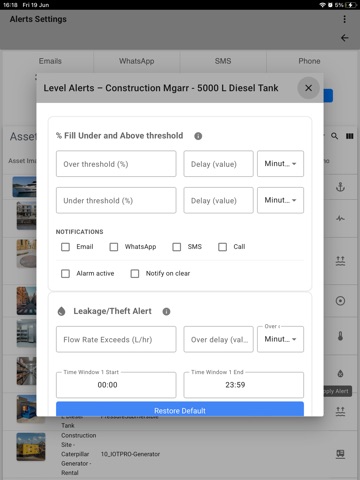
Task: Enable SMS notifications checkbox
Action: click(x=177, y=247)
